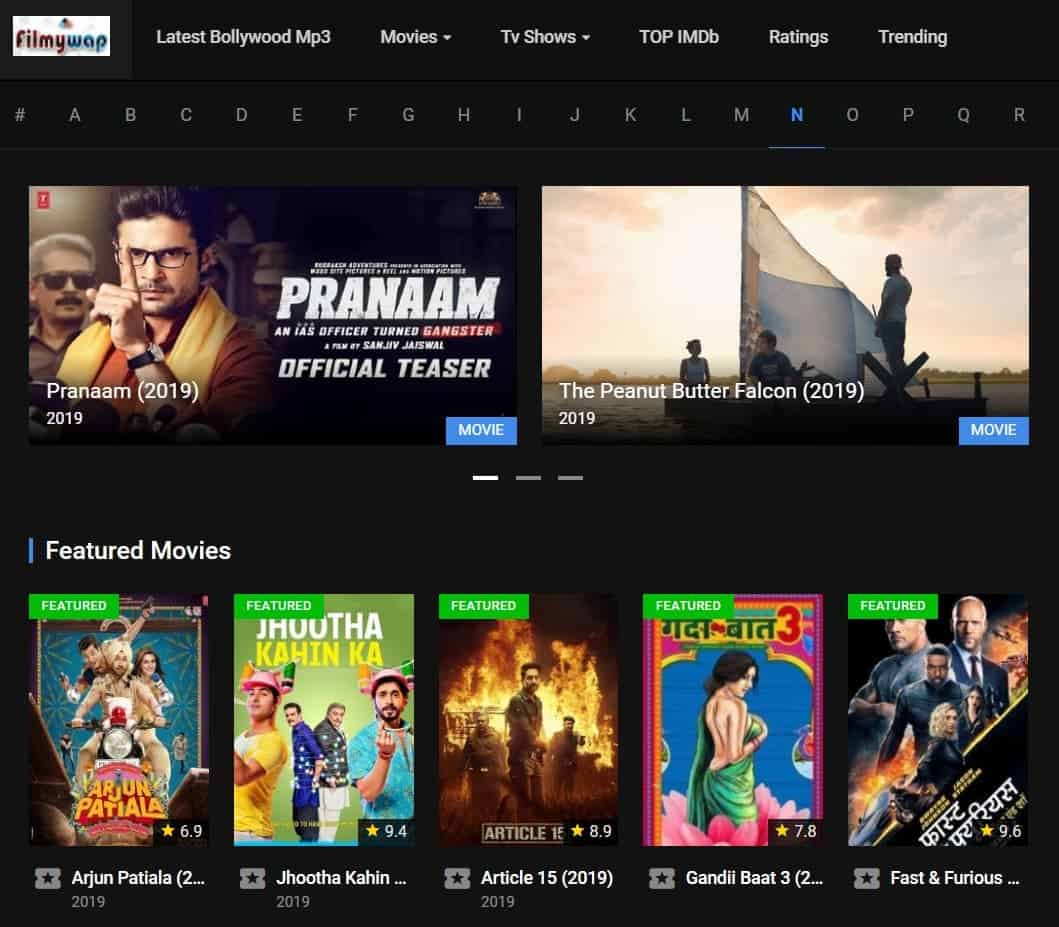This screenshot has height=927, width=1059.
Task: Open The Peanut Butter Falcon banner
Action: click(785, 315)
